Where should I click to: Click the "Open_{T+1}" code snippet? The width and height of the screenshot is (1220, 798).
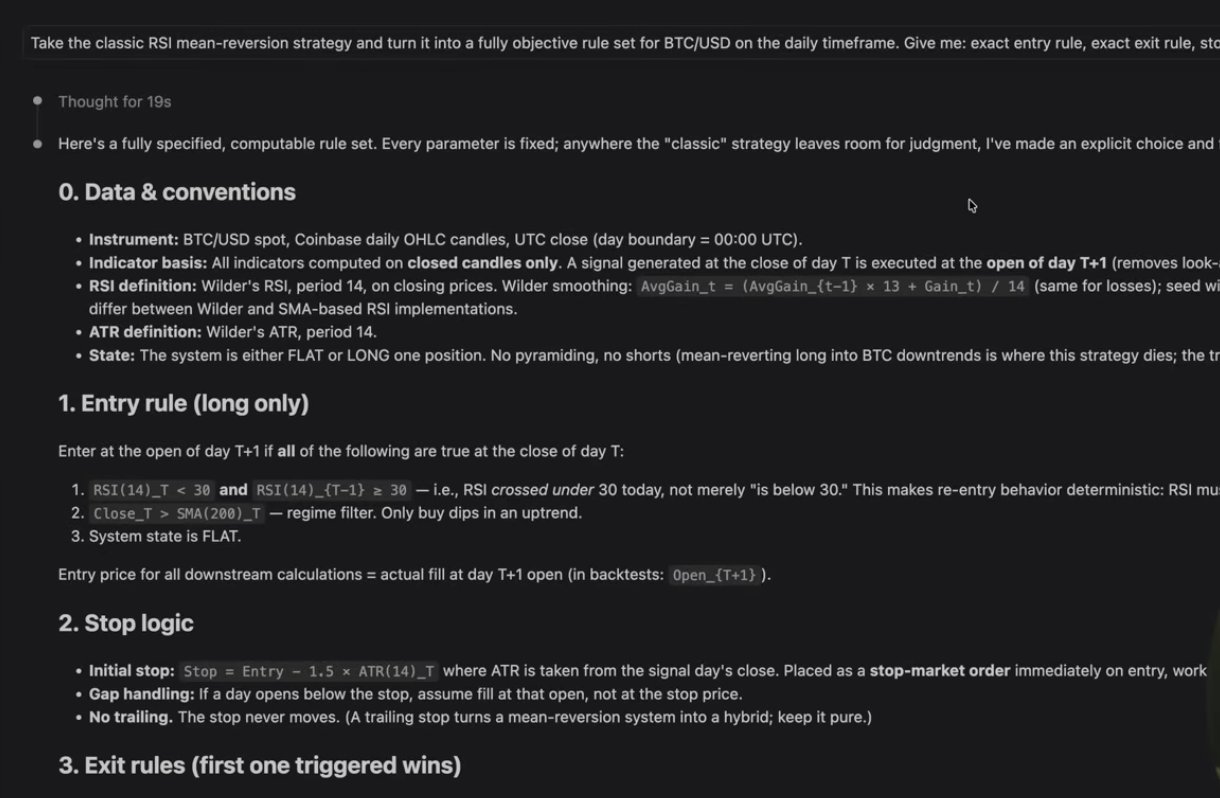coord(714,575)
